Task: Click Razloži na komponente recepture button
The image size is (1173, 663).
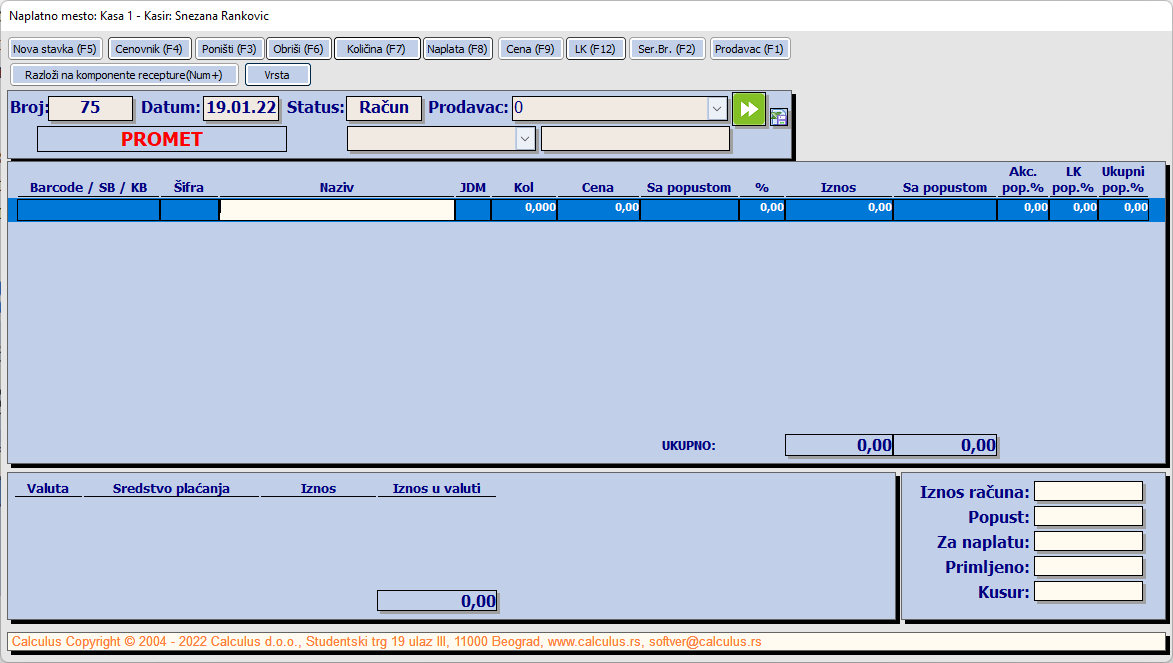Action: pos(124,75)
